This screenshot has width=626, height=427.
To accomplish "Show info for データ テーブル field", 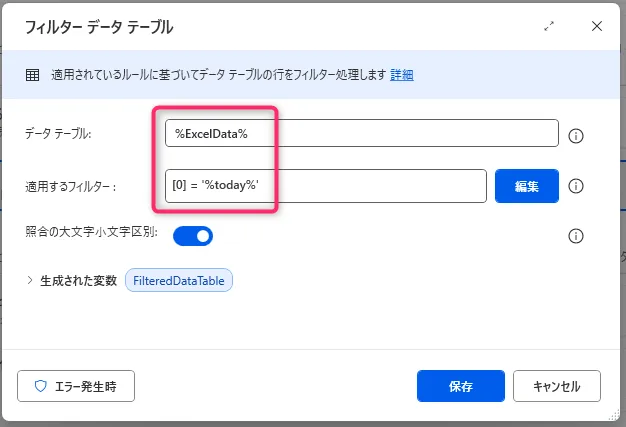I will pos(575,135).
